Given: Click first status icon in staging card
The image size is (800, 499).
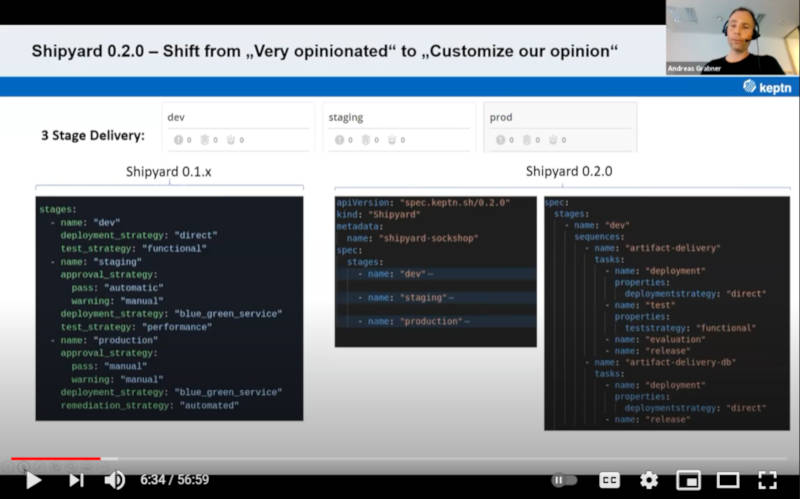Looking at the screenshot, I should [339, 140].
